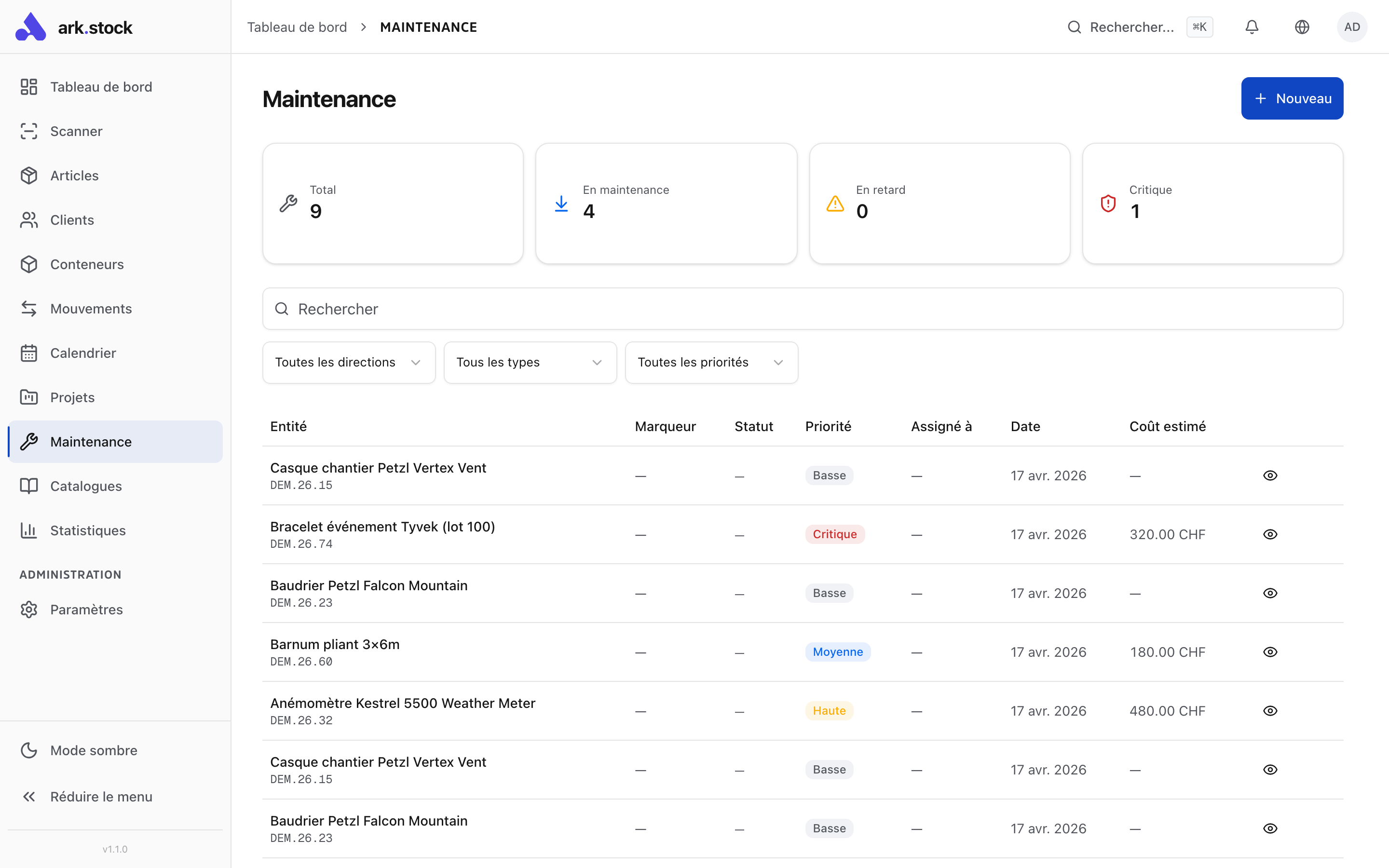Click the Critique priority badge

click(834, 534)
